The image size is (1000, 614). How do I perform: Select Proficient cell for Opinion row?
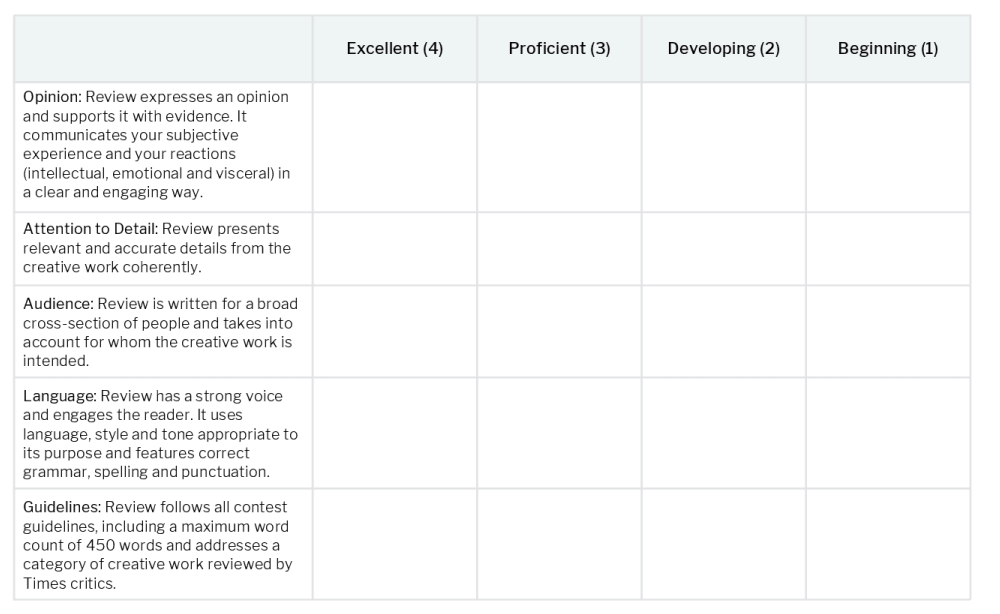point(559,147)
